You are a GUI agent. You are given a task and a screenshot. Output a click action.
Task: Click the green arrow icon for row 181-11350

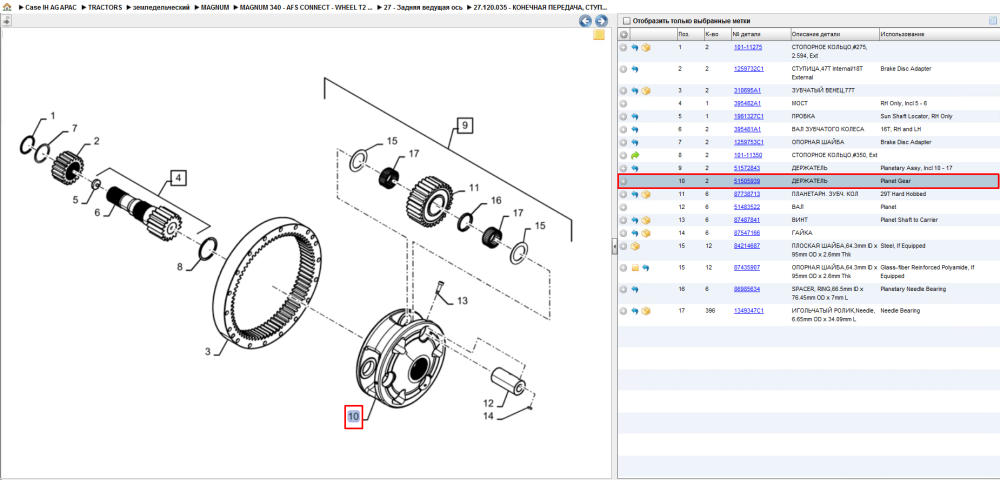click(x=635, y=155)
